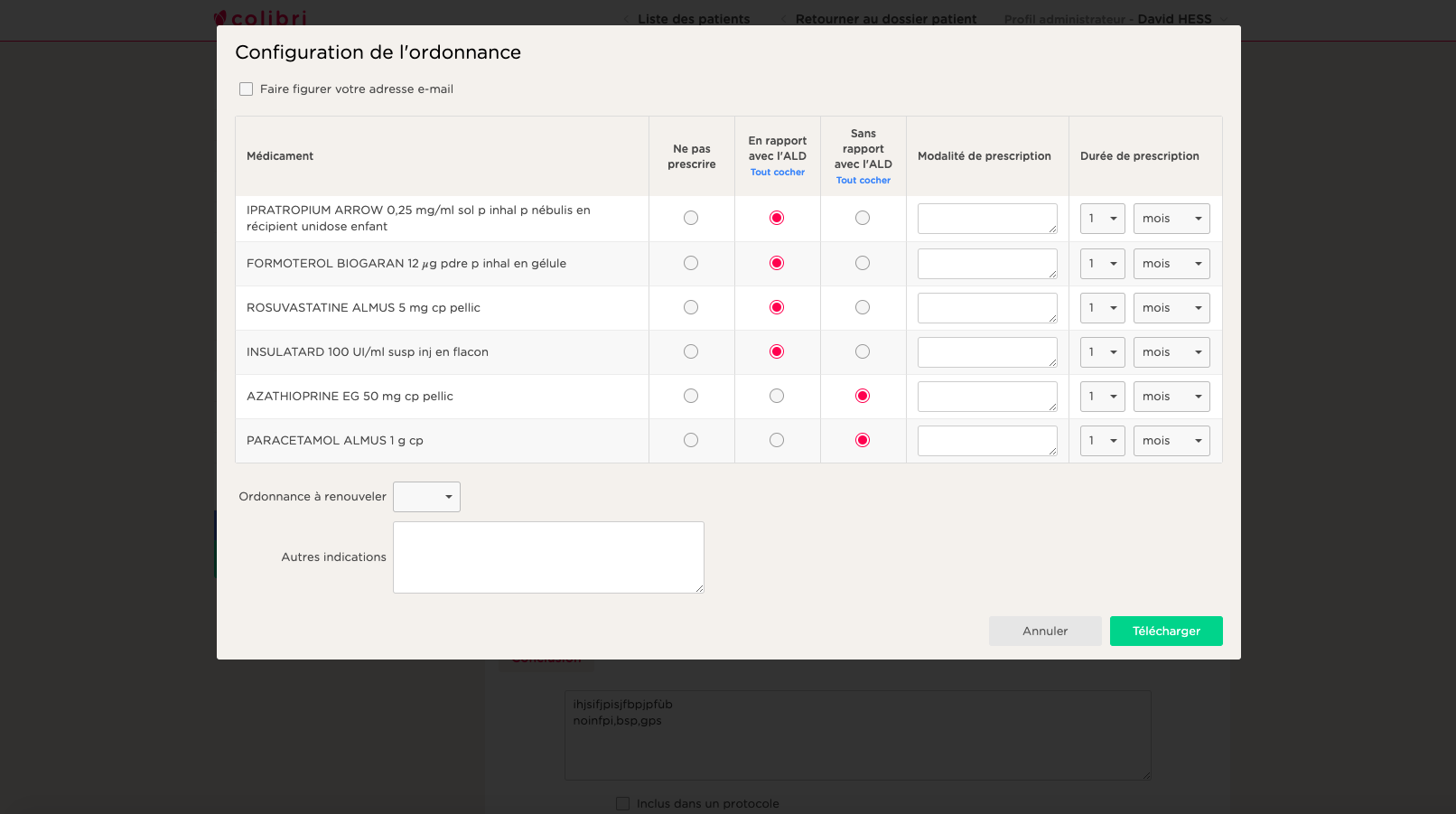1456x814 pixels.
Task: Select "En rapport avec l'ALD" for AZATHIOPRINE EG
Action: coord(777,396)
